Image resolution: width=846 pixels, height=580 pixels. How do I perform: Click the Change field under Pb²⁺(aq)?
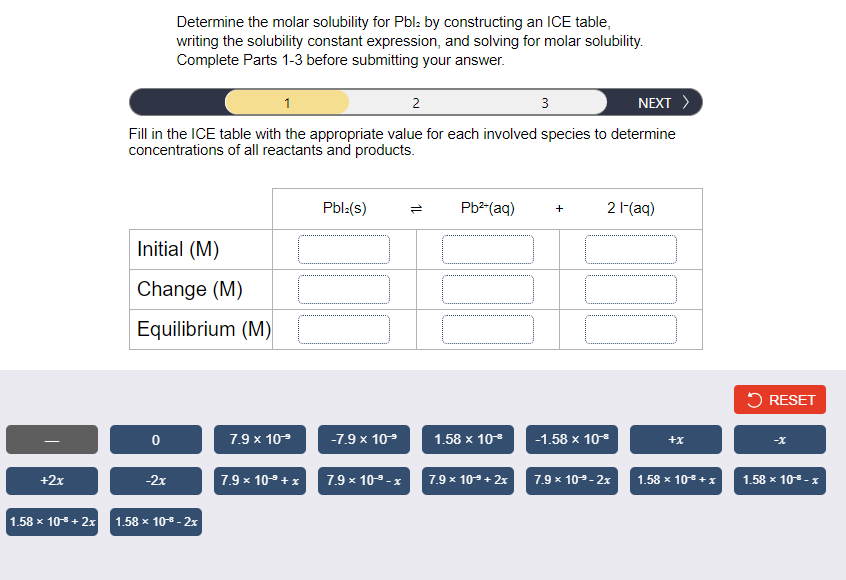coord(488,289)
